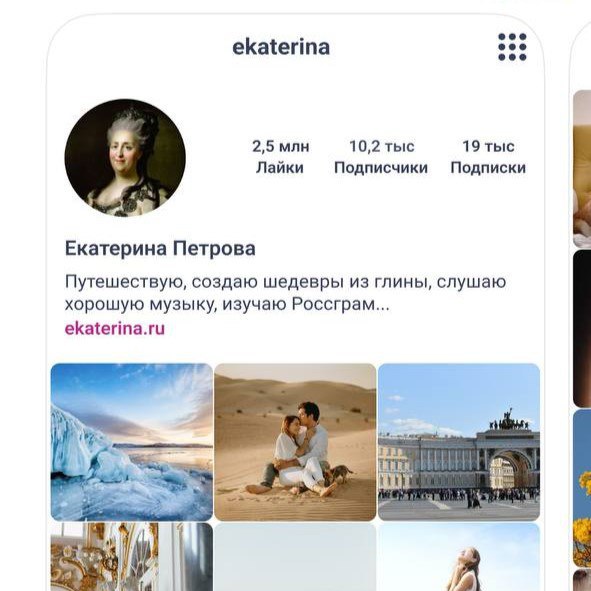Image resolution: width=591 pixels, height=591 pixels.
Task: View the 2,5 млн Лайки counter
Action: pos(280,157)
